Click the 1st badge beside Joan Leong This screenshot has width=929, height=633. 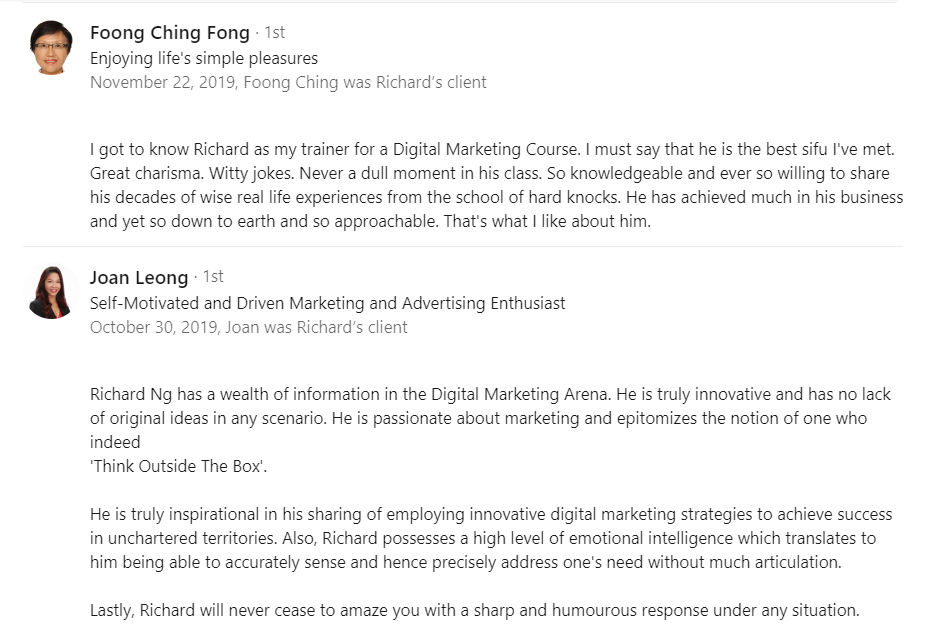pos(213,277)
